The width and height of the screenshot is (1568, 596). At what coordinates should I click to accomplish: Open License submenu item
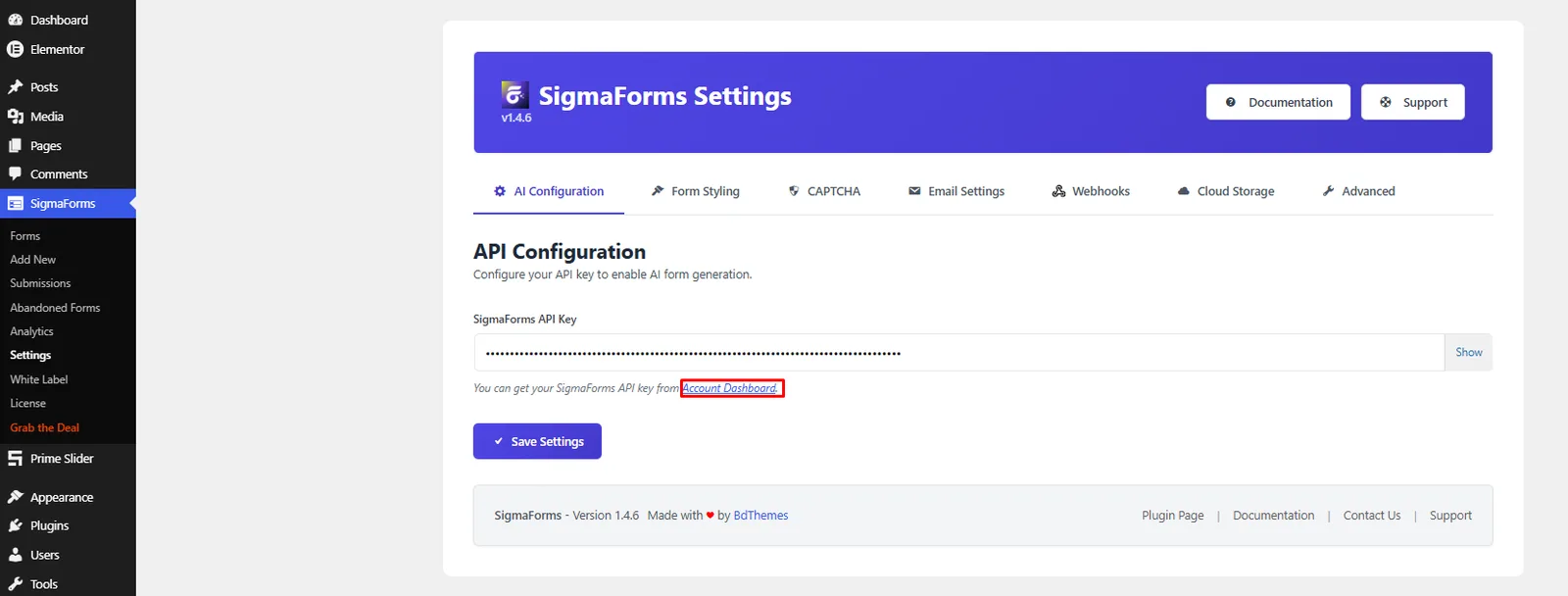tap(27, 403)
